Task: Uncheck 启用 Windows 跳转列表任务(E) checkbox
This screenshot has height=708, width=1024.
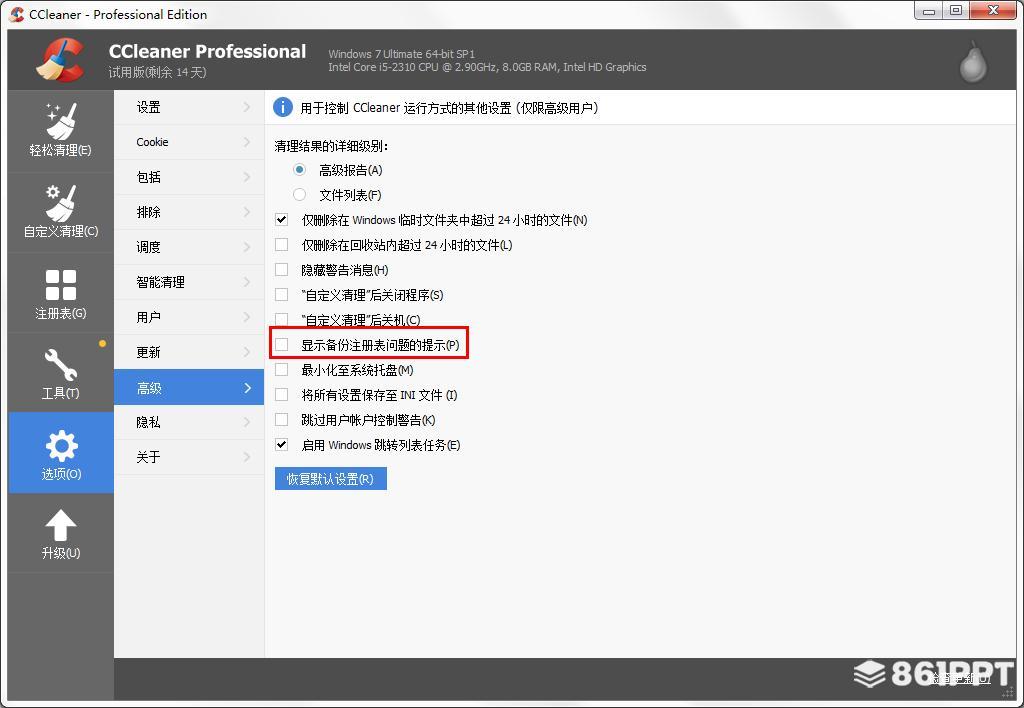Action: tap(281, 445)
